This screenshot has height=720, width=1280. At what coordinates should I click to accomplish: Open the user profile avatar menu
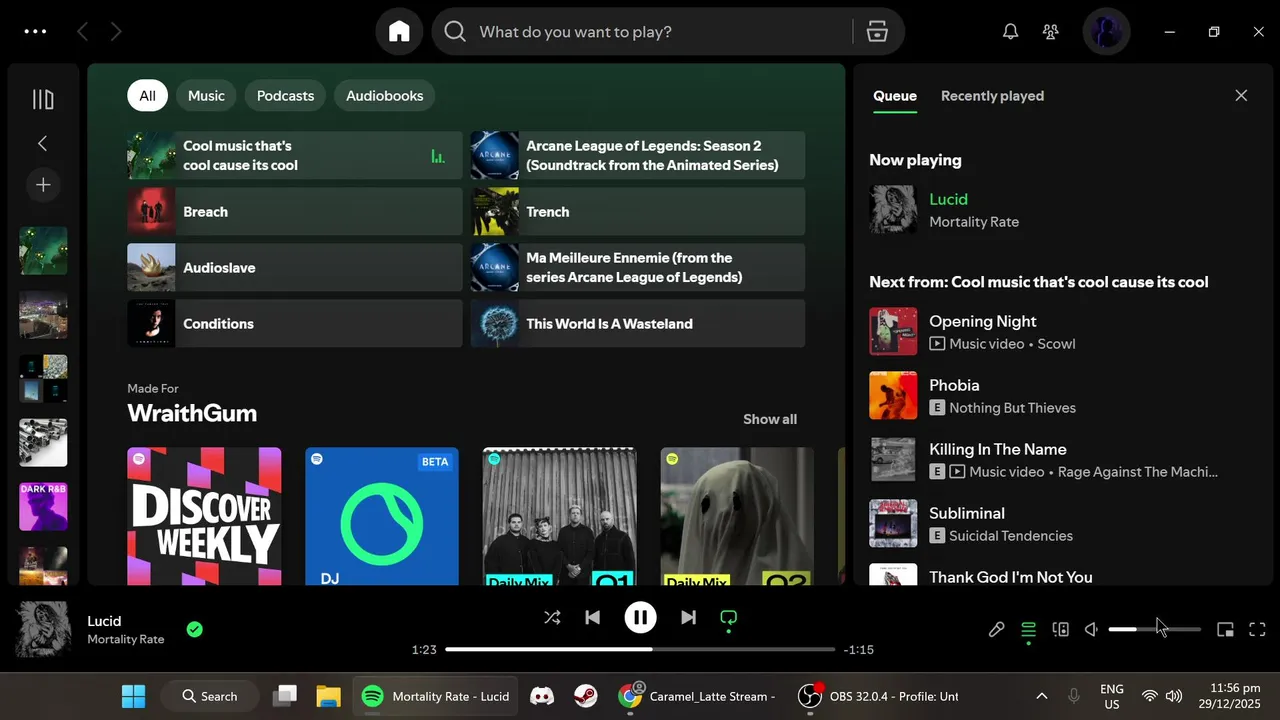coord(1106,32)
